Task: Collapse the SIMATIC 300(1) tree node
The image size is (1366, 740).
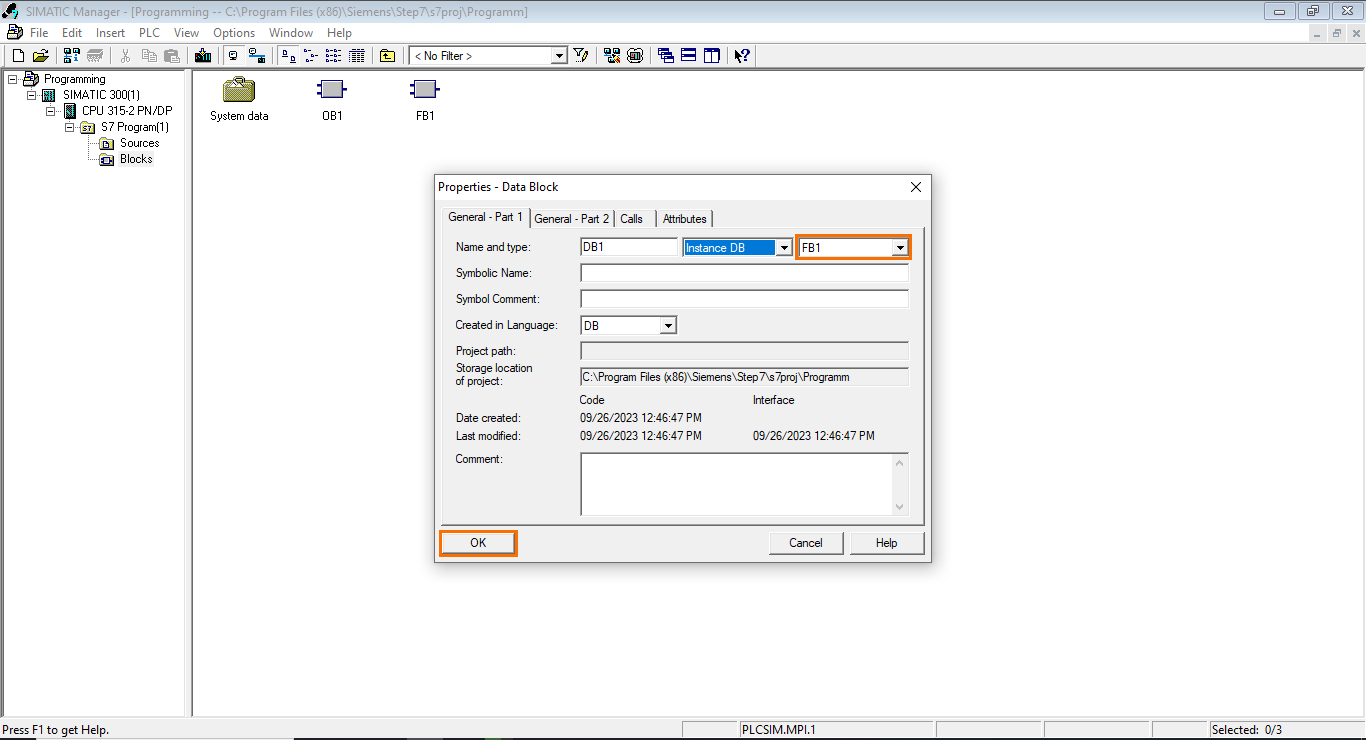Action: [x=32, y=95]
